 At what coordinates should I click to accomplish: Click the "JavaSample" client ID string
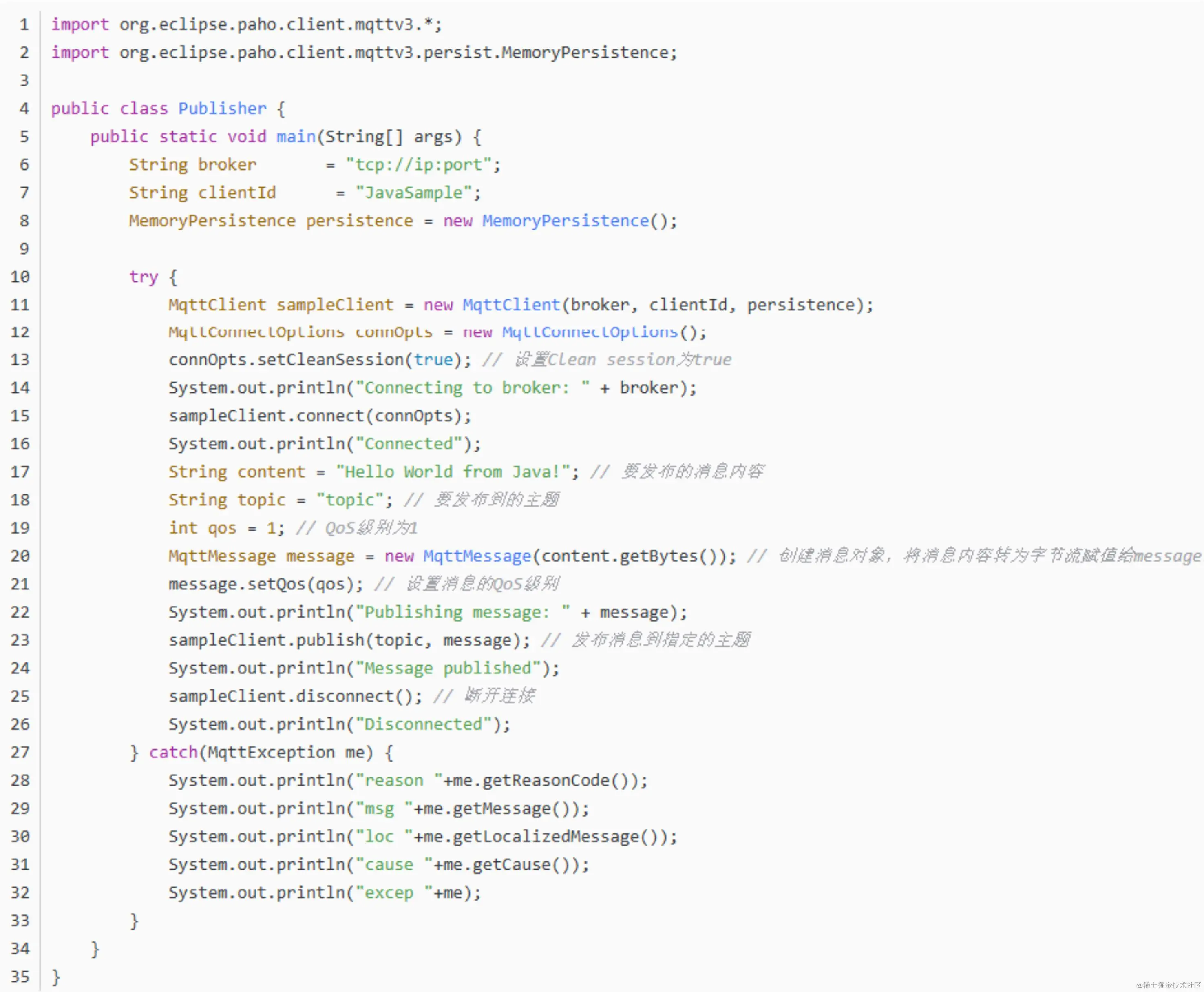coord(413,193)
